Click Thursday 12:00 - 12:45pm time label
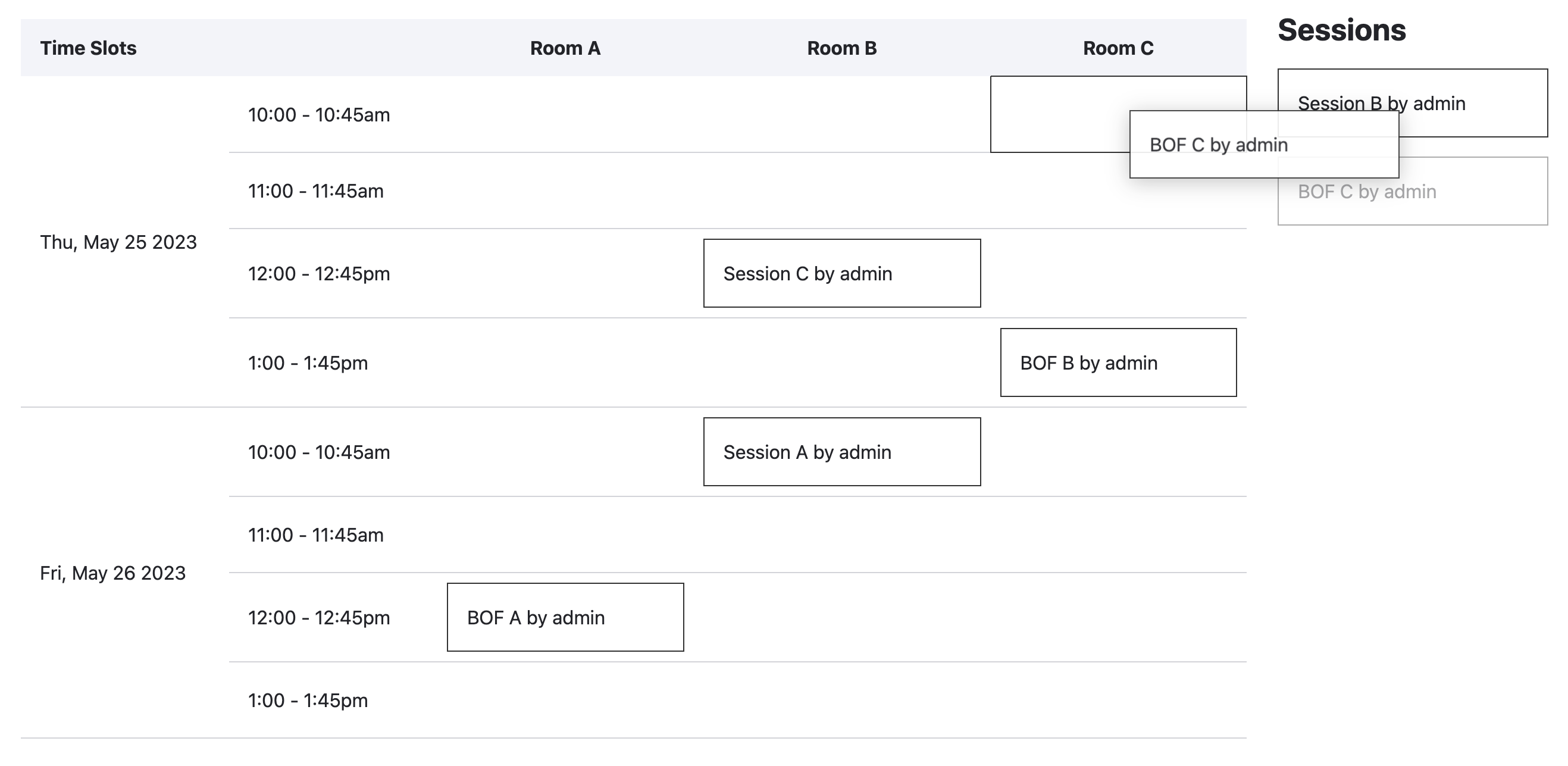This screenshot has width=1568, height=766. (x=319, y=273)
